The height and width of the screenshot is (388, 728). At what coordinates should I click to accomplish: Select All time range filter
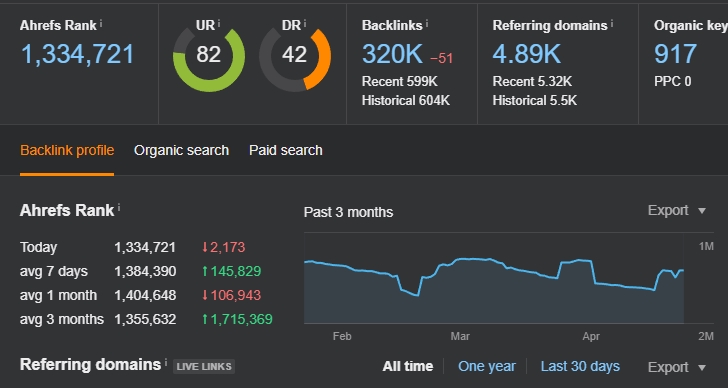tap(408, 367)
